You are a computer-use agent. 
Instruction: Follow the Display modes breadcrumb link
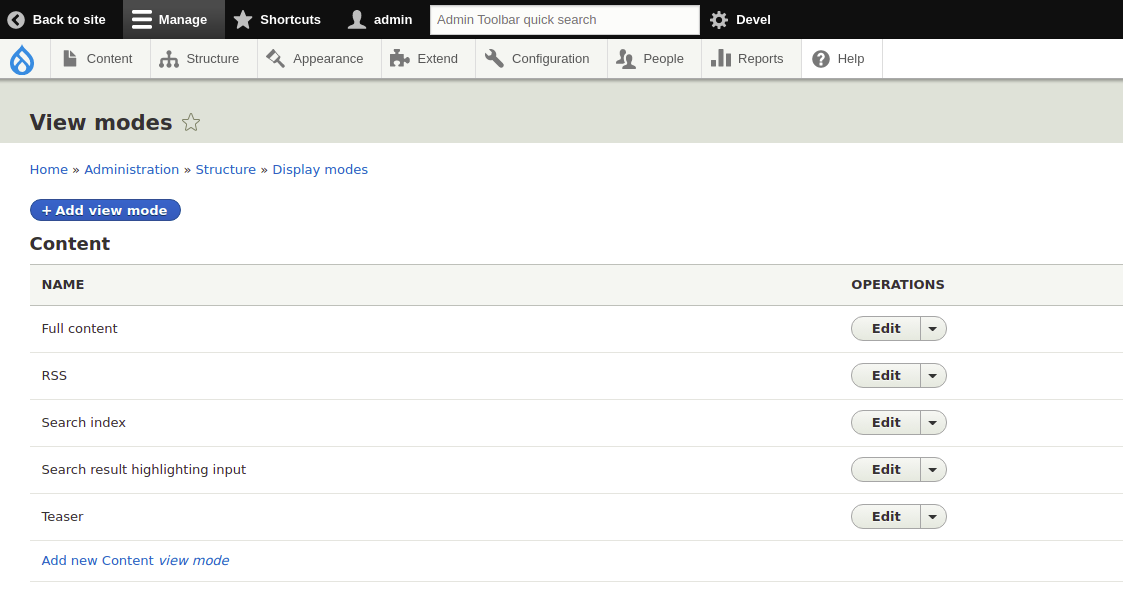[320, 170]
